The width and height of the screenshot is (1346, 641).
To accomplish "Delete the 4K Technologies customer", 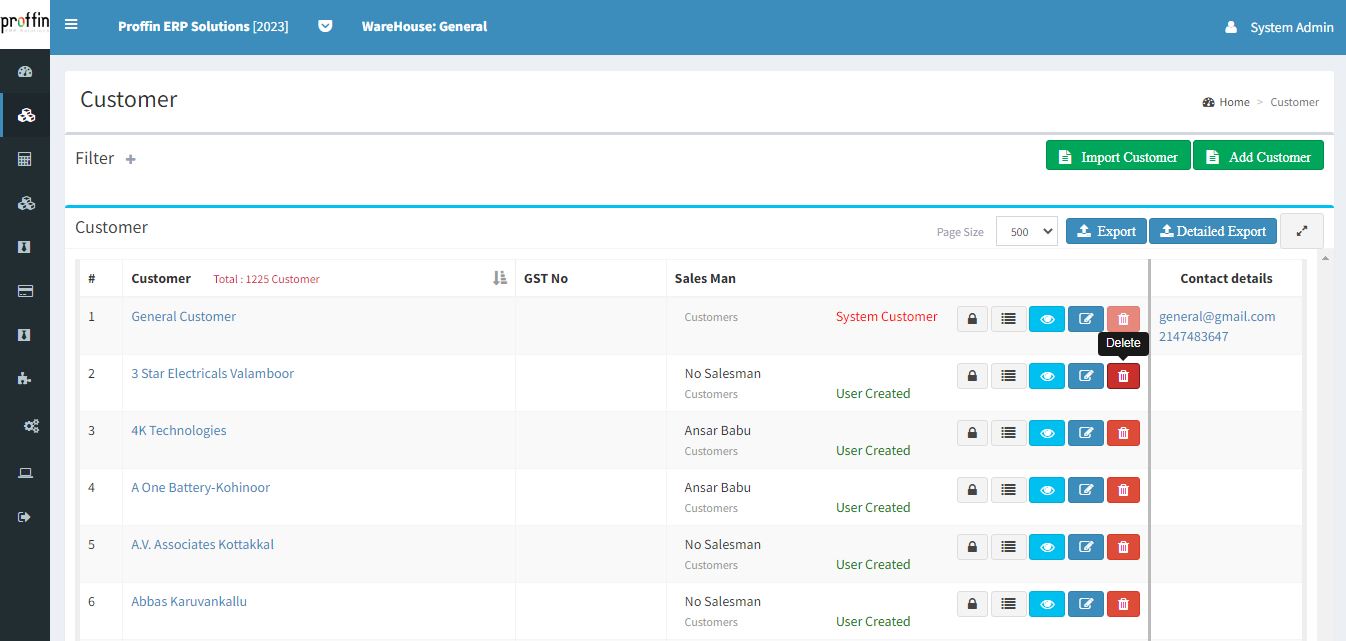I will coord(1123,433).
